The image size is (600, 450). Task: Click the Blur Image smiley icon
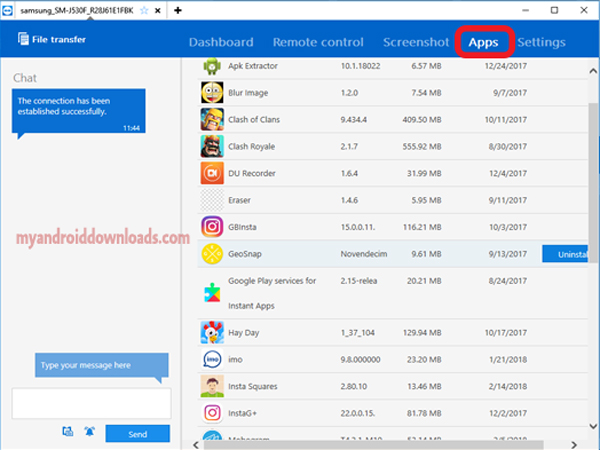212,93
